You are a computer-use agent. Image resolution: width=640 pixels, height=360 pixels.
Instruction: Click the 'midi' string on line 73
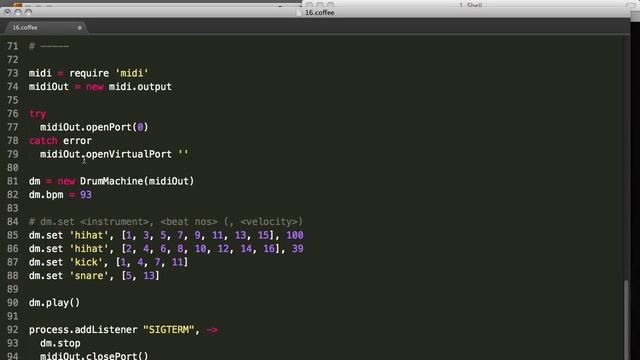pos(132,73)
